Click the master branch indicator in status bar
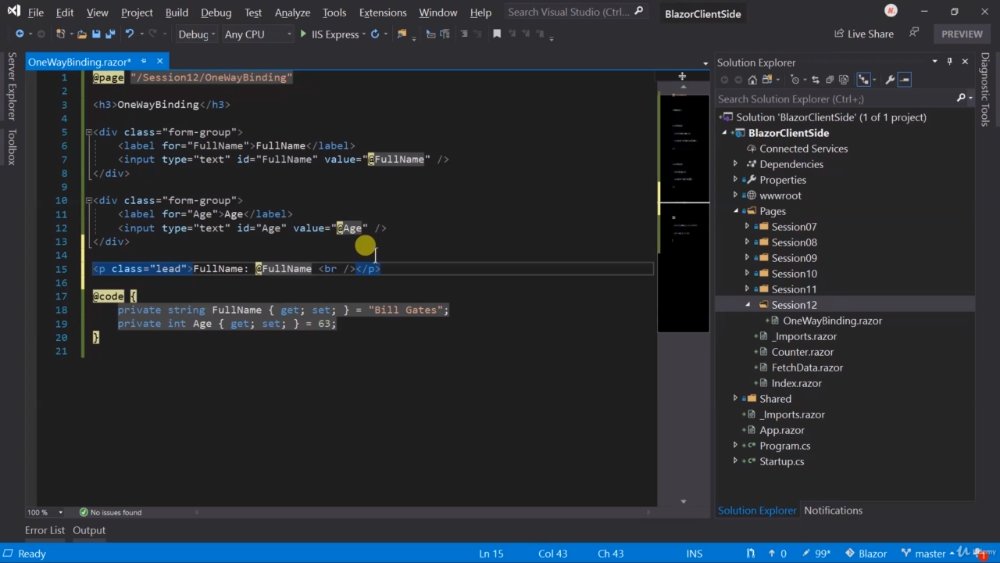This screenshot has height=563, width=1000. pos(929,553)
